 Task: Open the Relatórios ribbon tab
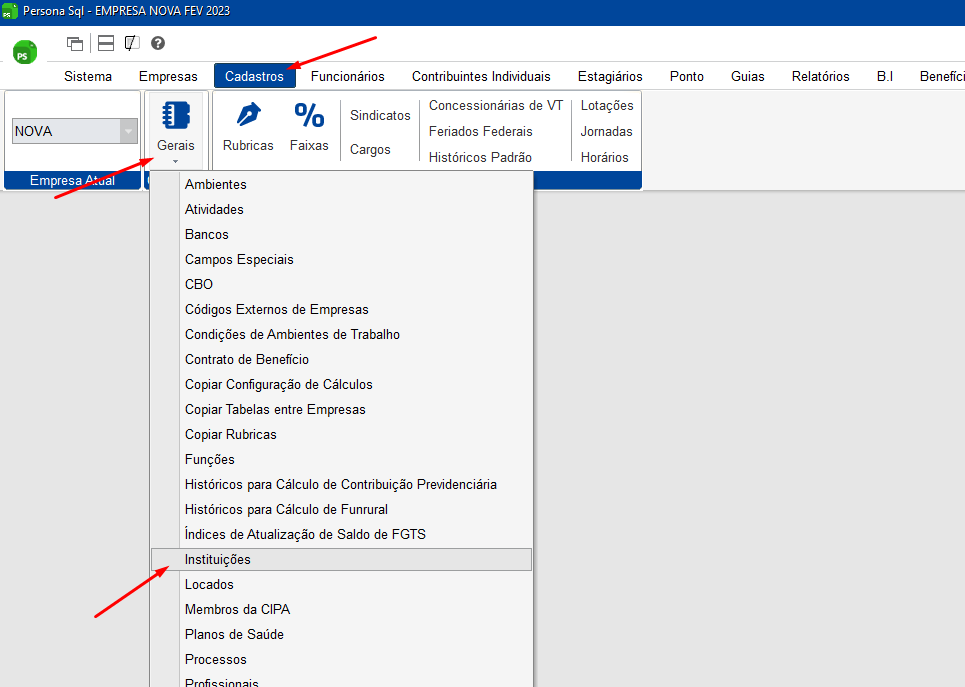820,76
